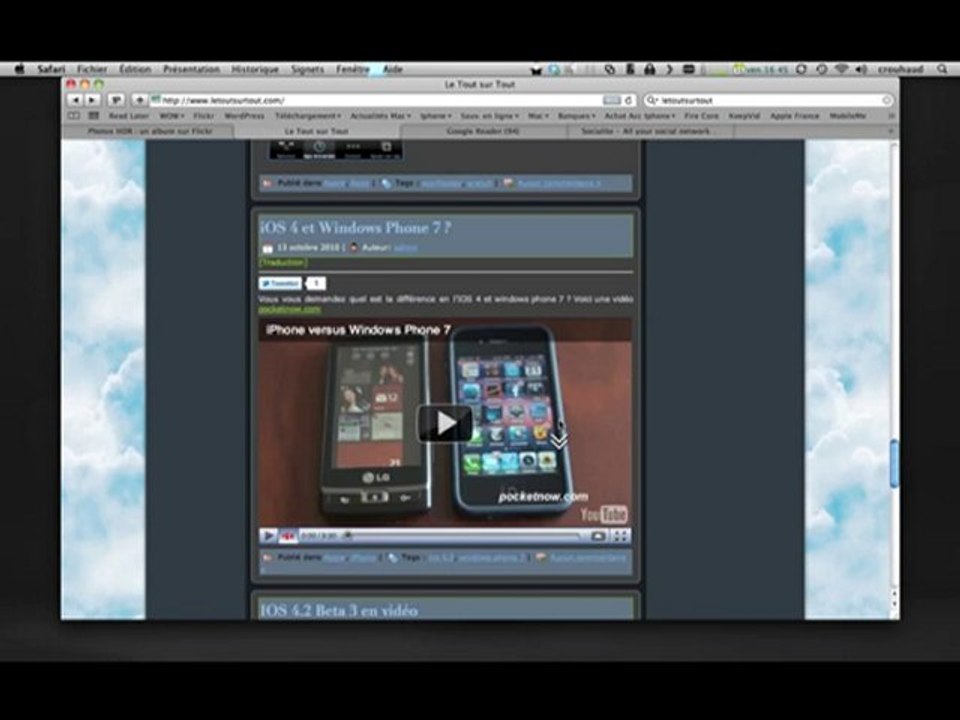This screenshot has width=960, height=720.
Task: Click the YouTube logo on the video
Action: (x=604, y=514)
